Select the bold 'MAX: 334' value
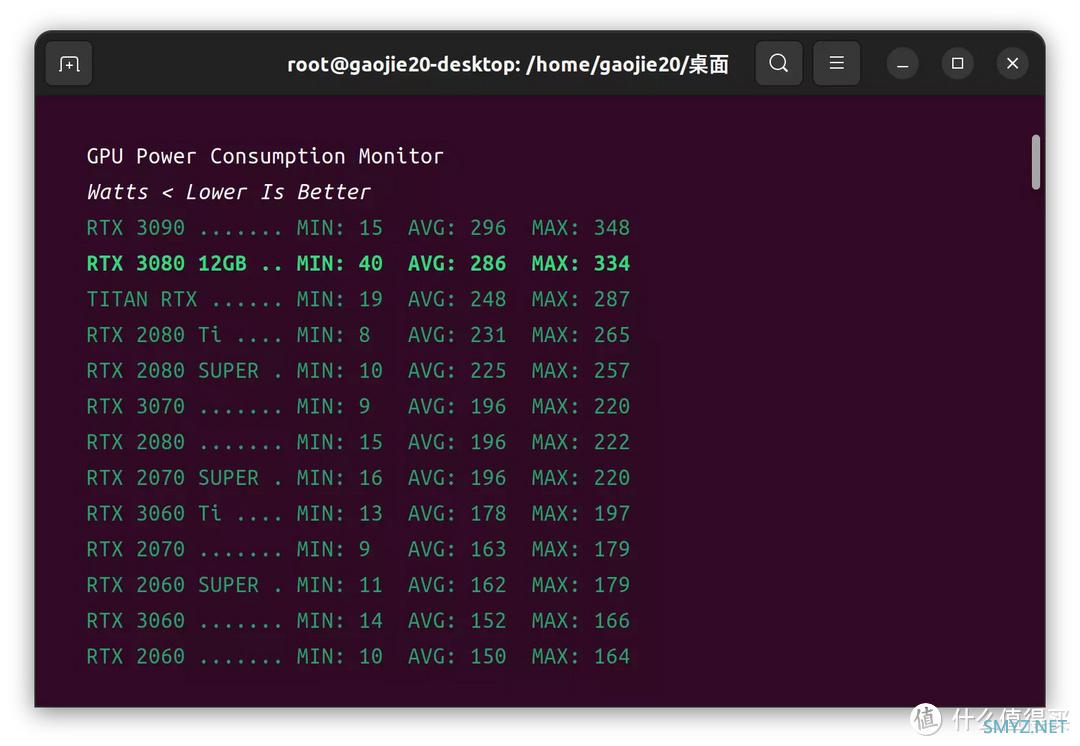This screenshot has height=746, width=1080. pyautogui.click(x=581, y=264)
